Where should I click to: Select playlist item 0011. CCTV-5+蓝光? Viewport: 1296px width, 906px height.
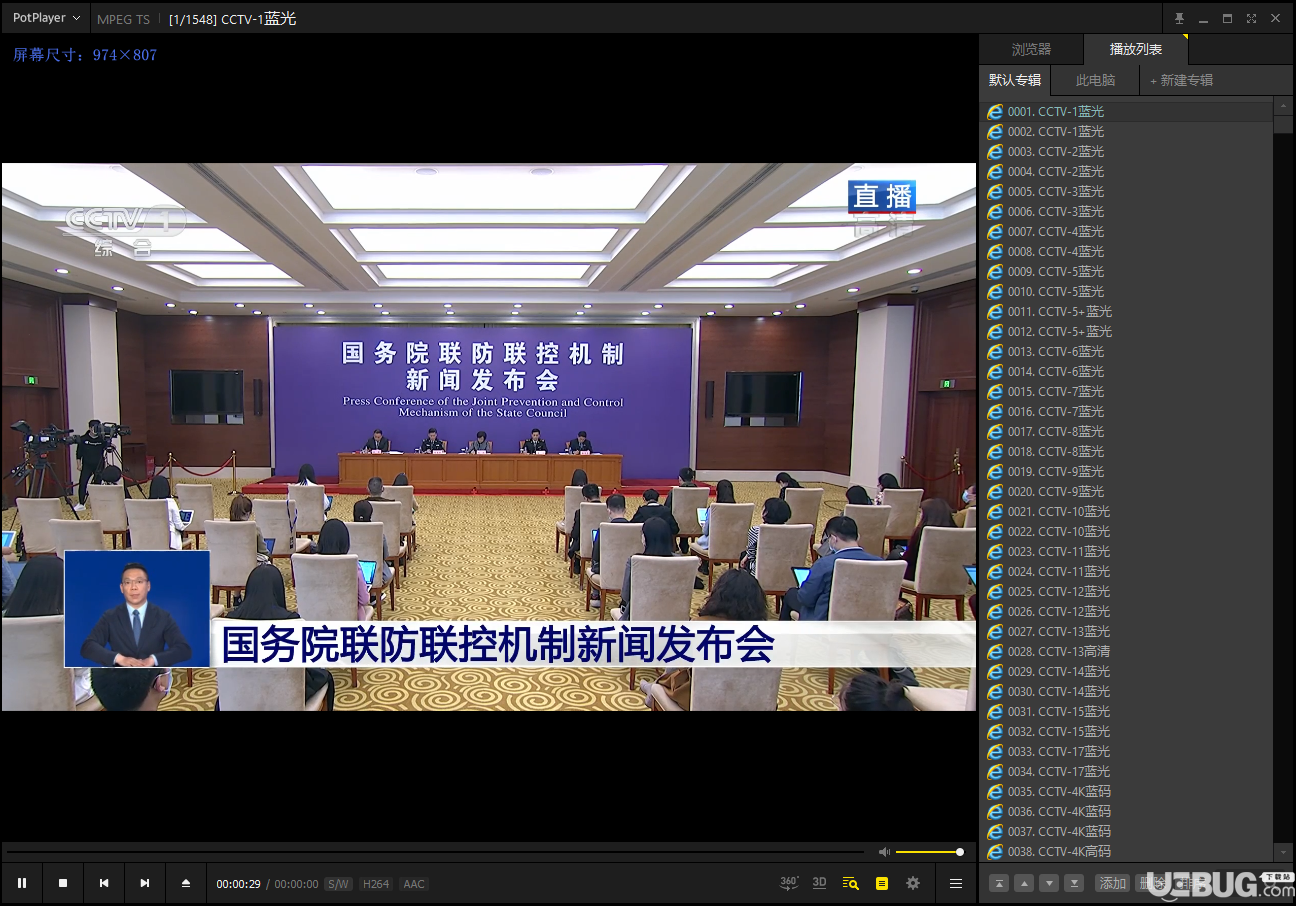1126,312
